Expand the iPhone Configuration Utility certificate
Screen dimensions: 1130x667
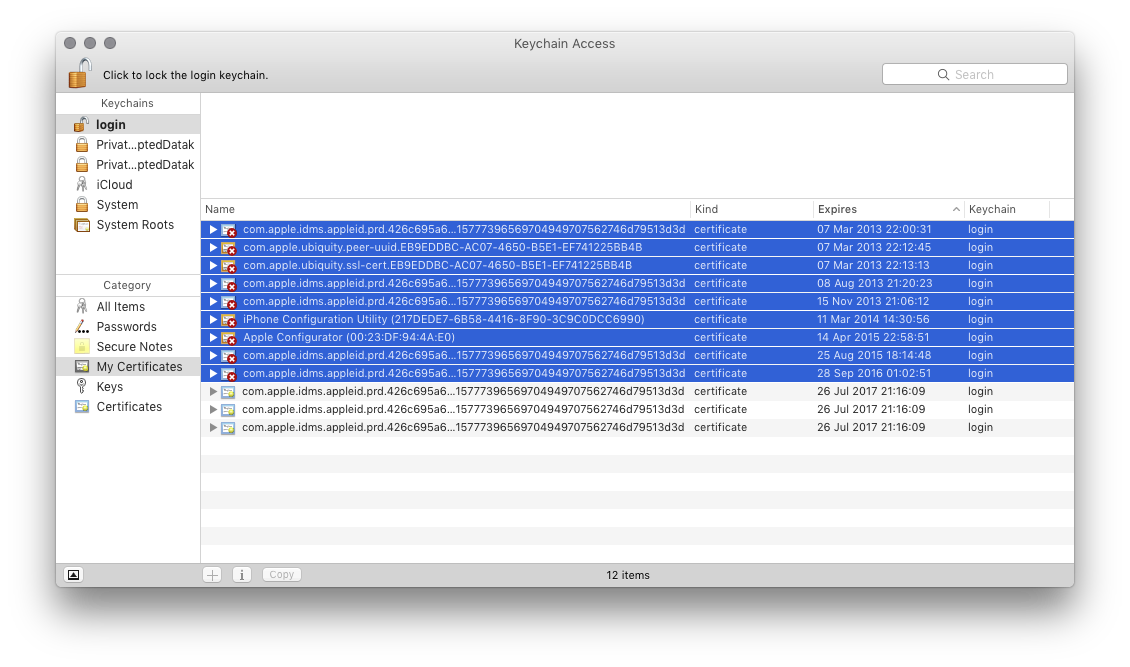click(x=213, y=319)
